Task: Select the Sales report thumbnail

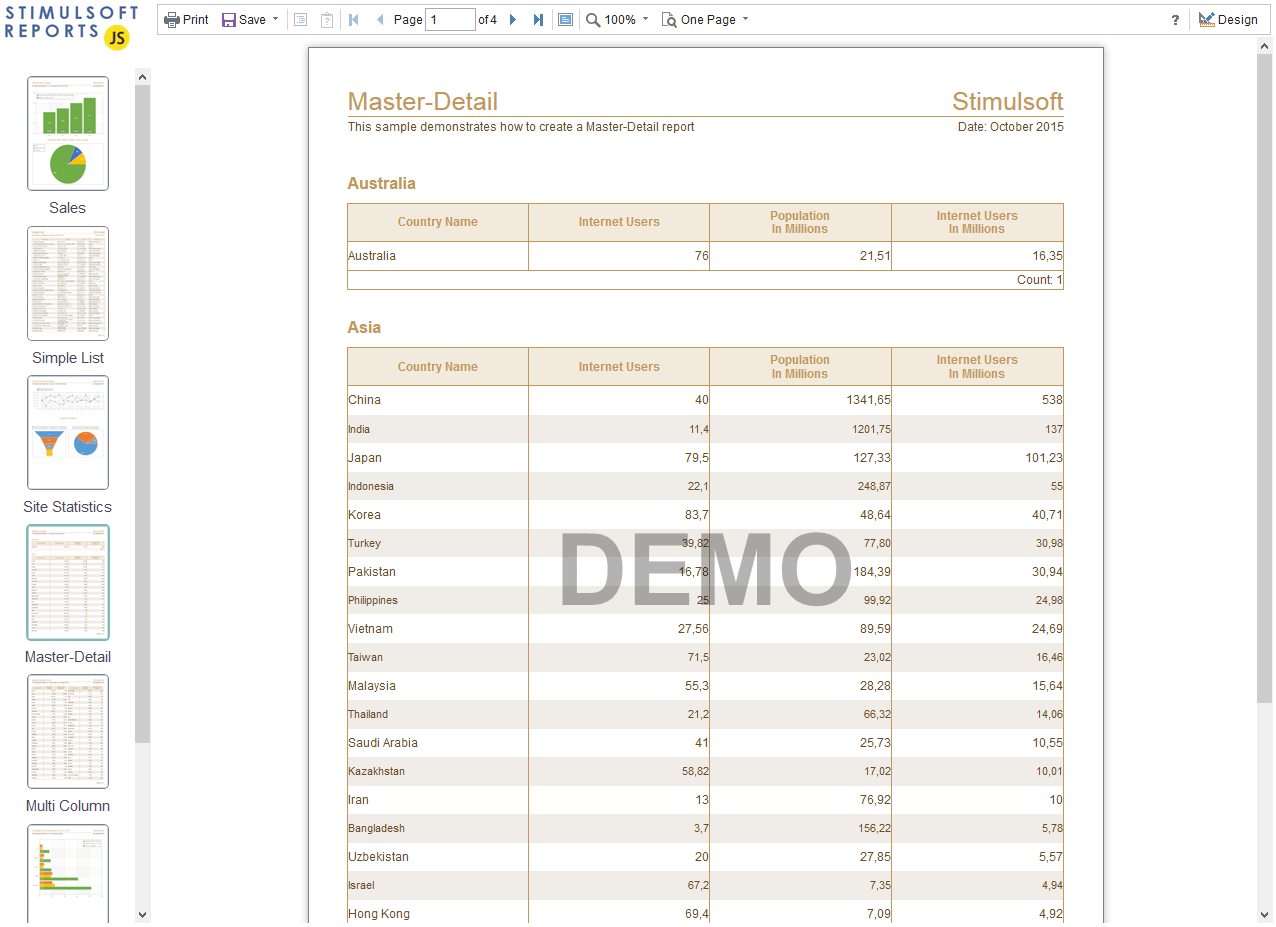Action: coord(68,133)
